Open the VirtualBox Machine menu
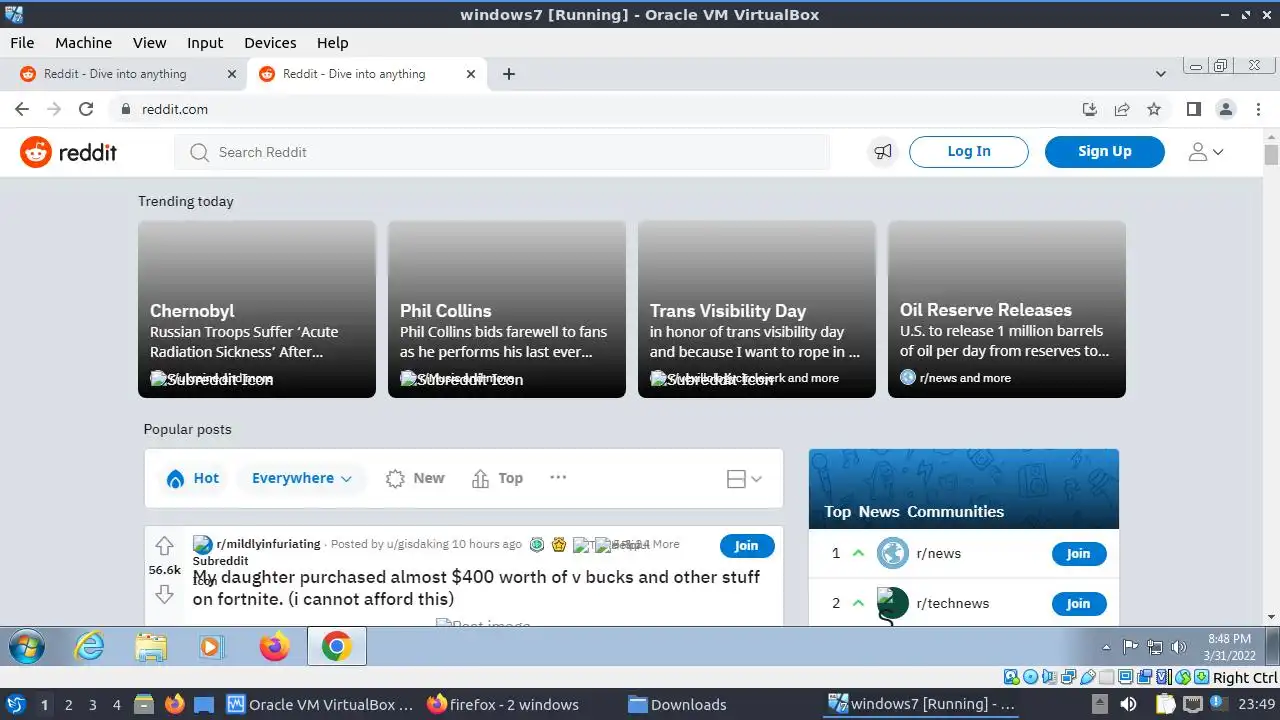Screen dimensions: 1280x720 click(x=83, y=43)
